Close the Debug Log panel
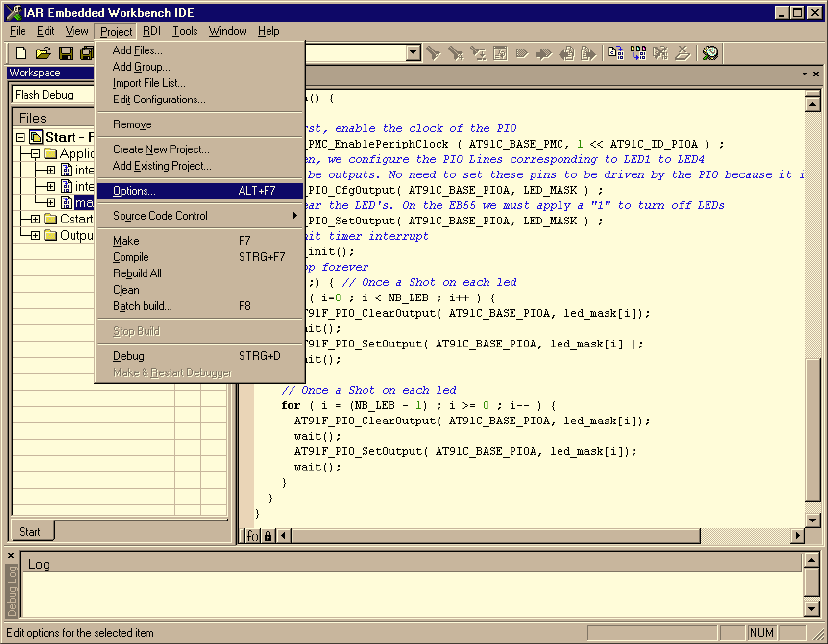 pos(11,555)
